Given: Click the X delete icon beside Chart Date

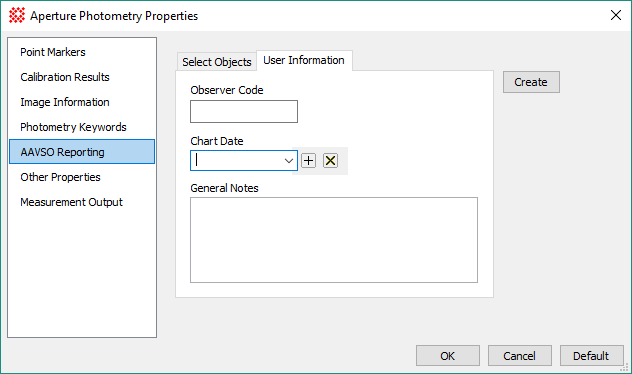Looking at the screenshot, I should [x=331, y=161].
